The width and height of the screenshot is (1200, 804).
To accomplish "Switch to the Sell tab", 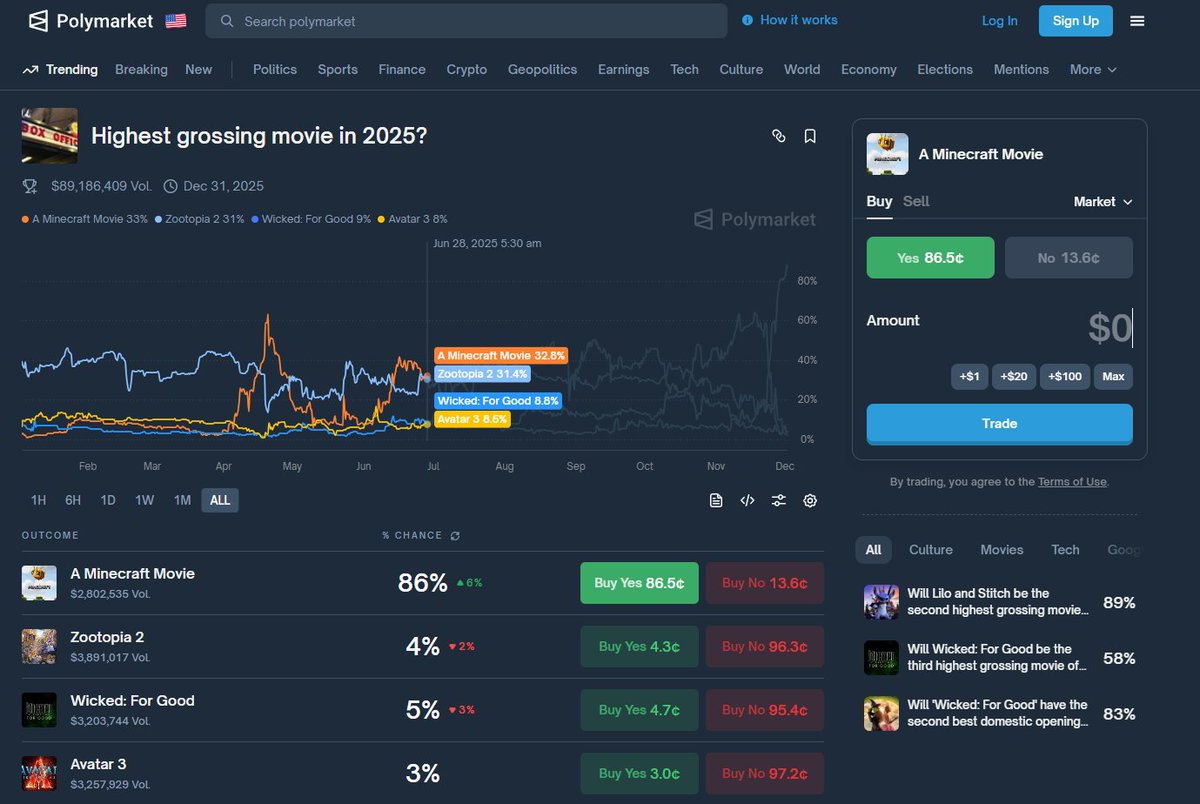I will 916,201.
